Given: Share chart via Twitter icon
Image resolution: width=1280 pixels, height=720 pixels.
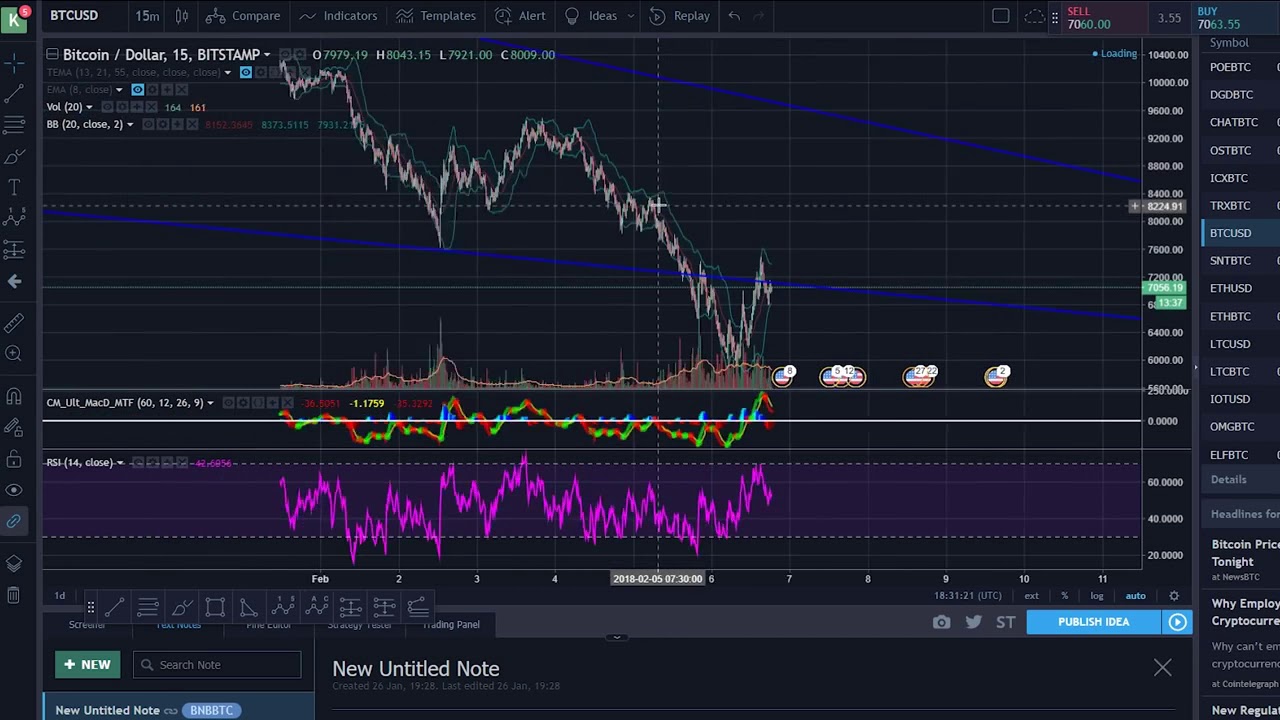Looking at the screenshot, I should 973,622.
